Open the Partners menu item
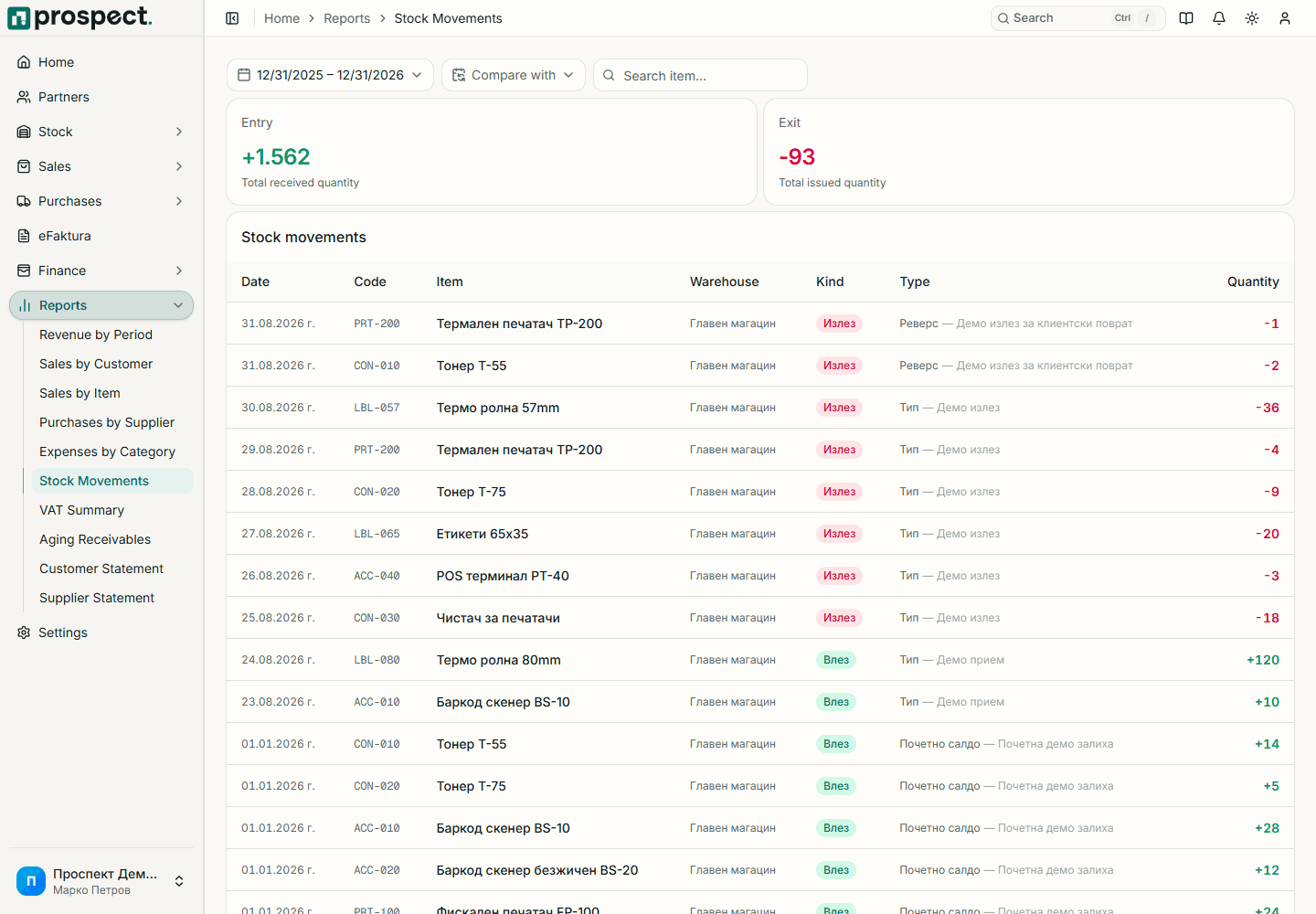This screenshot has height=914, width=1316. (x=101, y=97)
